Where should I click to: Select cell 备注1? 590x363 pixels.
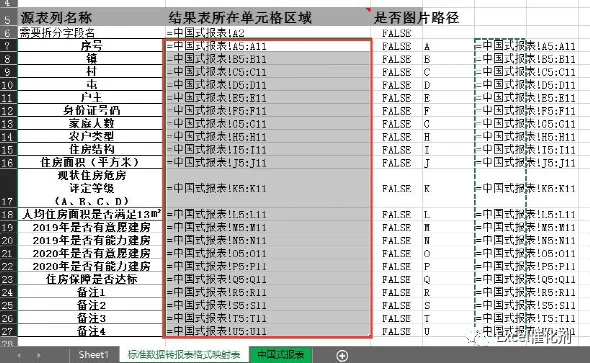(90, 292)
